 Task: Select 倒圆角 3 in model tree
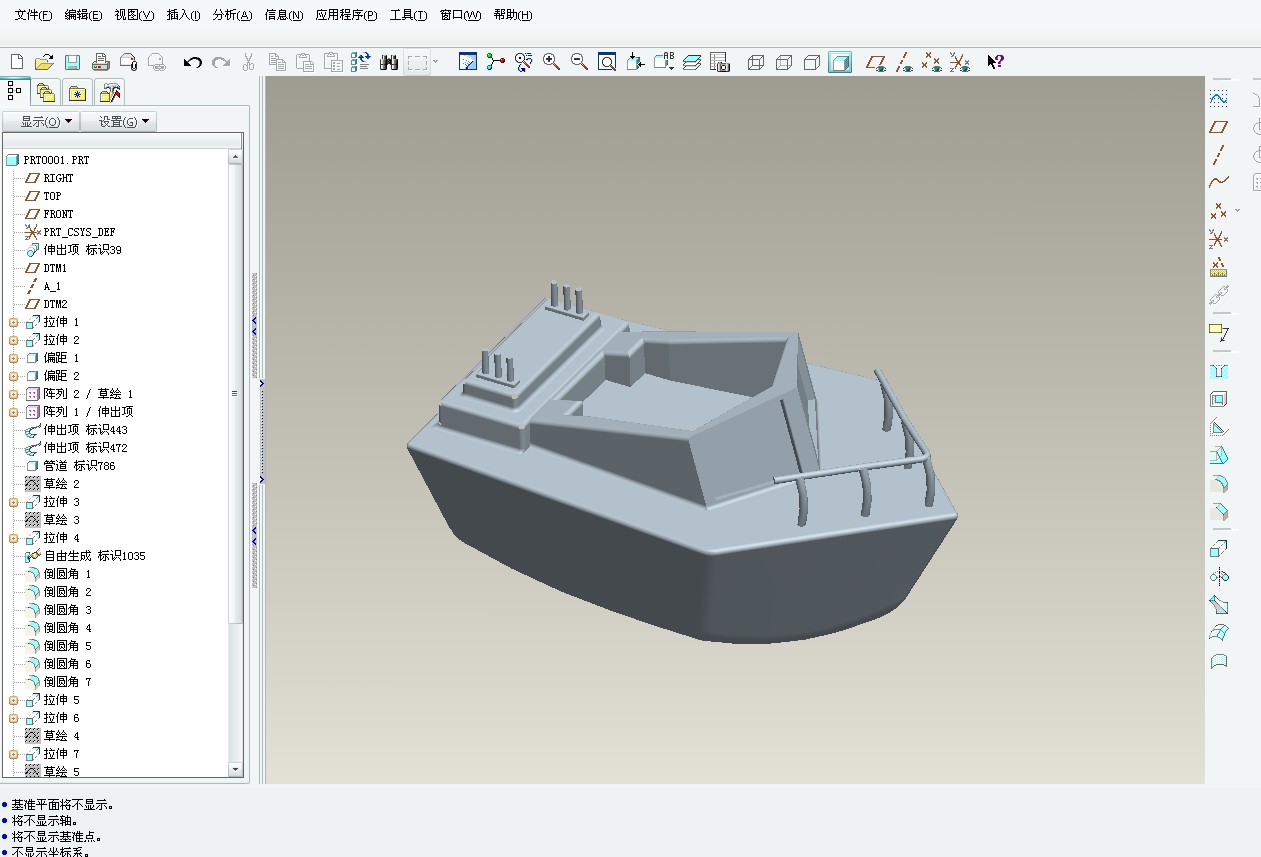[67, 610]
